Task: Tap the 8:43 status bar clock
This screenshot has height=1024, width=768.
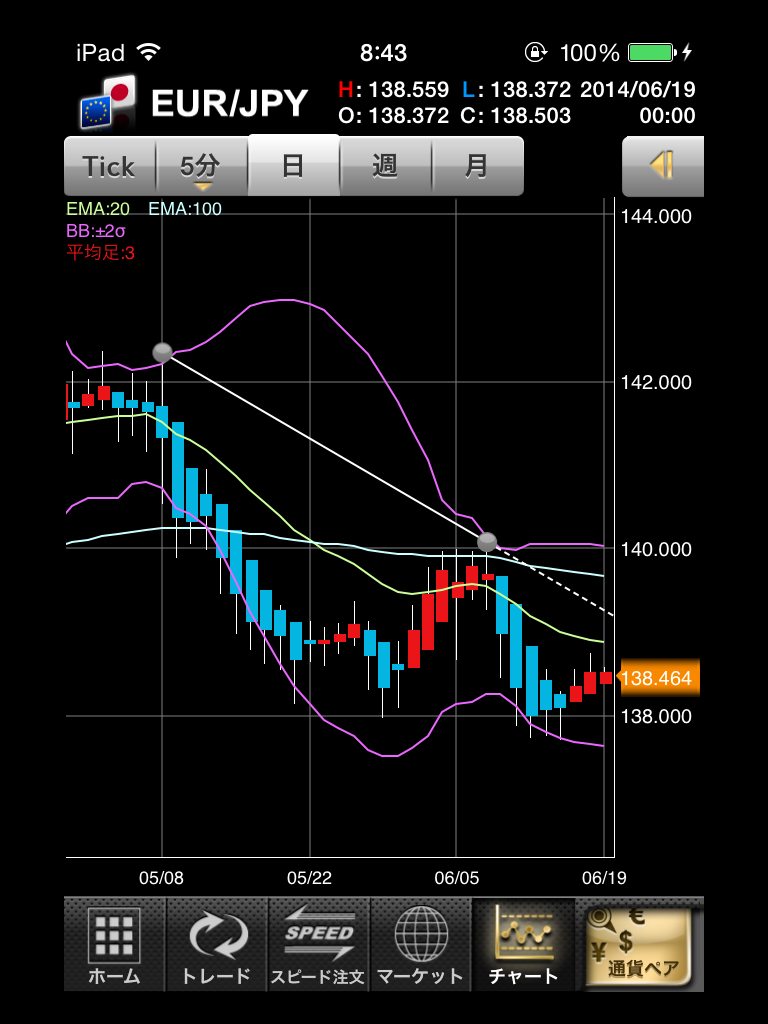Action: click(x=383, y=53)
